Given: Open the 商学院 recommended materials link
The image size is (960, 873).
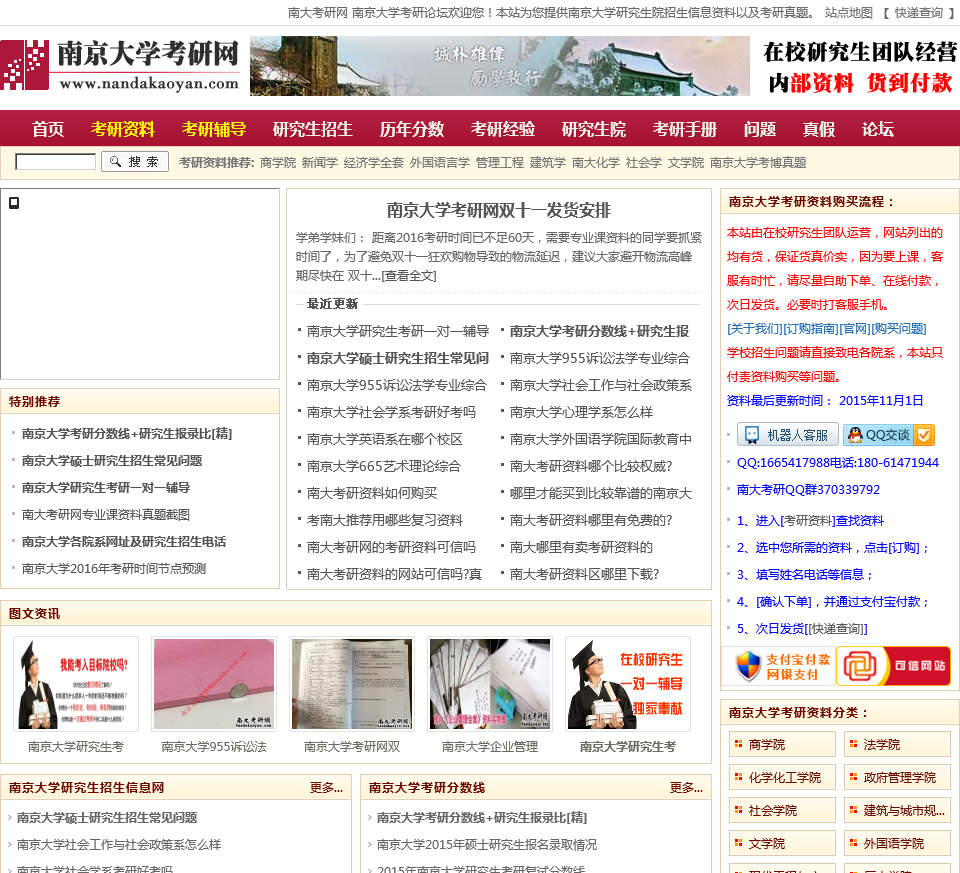Looking at the screenshot, I should point(278,163).
